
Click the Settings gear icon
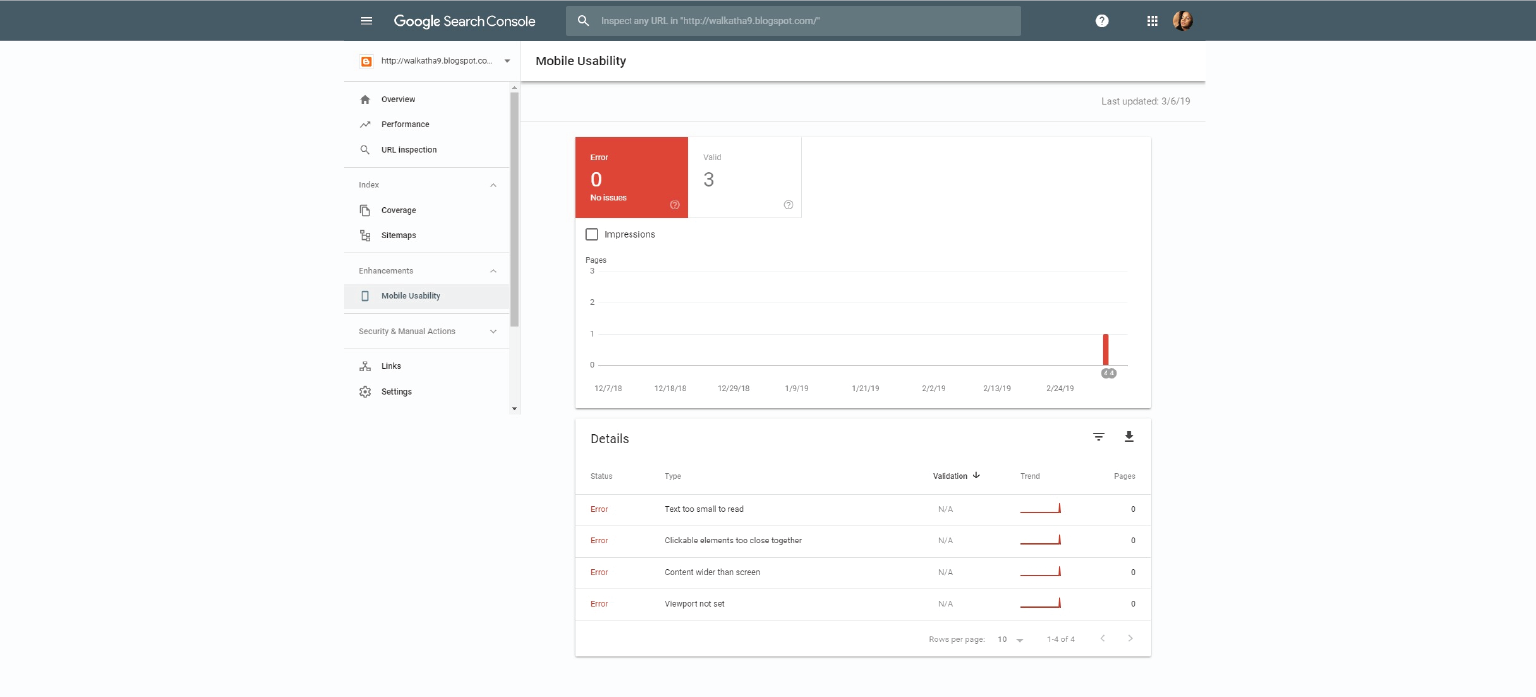[x=365, y=392]
